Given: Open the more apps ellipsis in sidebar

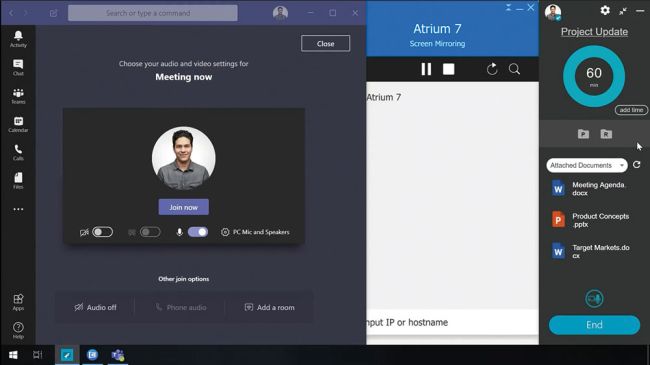Looking at the screenshot, I should (x=18, y=209).
